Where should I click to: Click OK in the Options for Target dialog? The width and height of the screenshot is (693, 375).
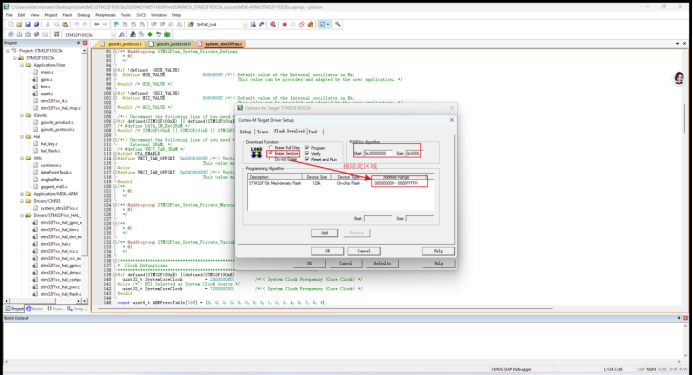pyautogui.click(x=309, y=263)
